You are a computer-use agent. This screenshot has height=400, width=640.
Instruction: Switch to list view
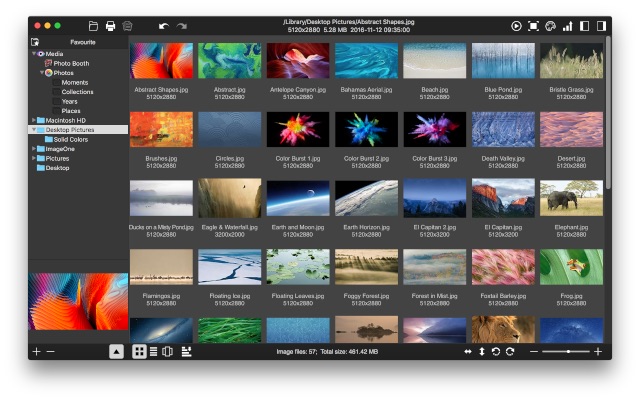tap(153, 351)
